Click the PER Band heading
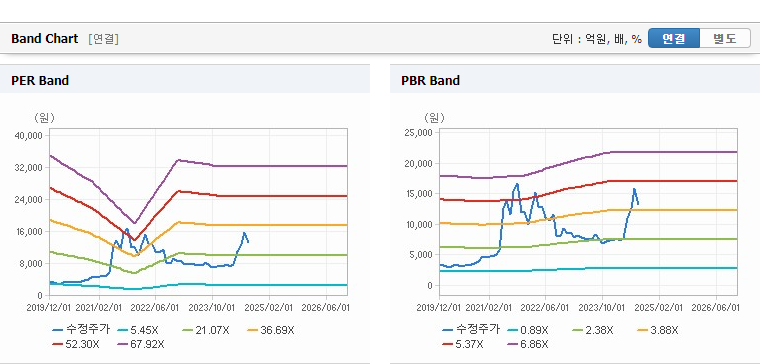This screenshot has width=760, height=364. coord(40,80)
